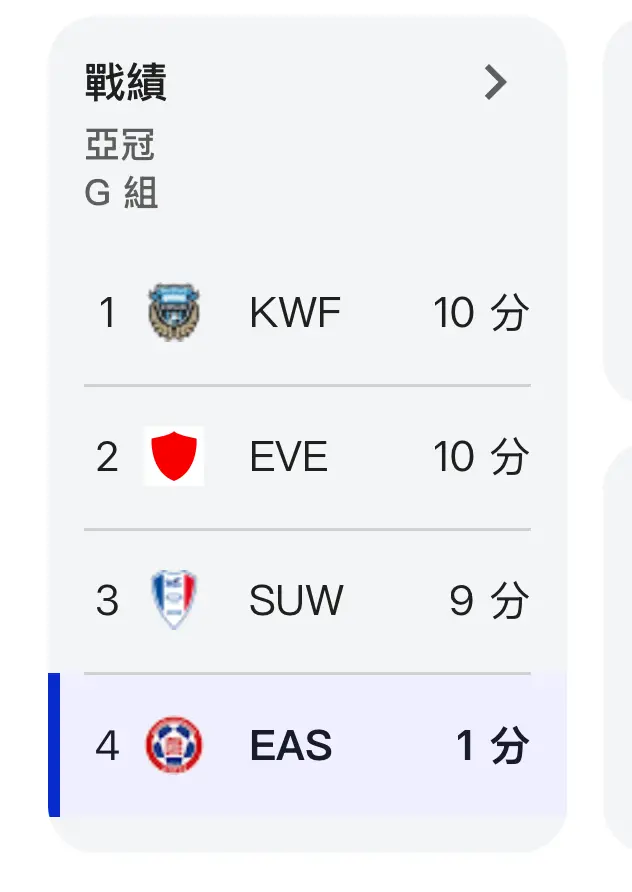
Task: Open standings via the chevron arrow
Action: [495, 82]
